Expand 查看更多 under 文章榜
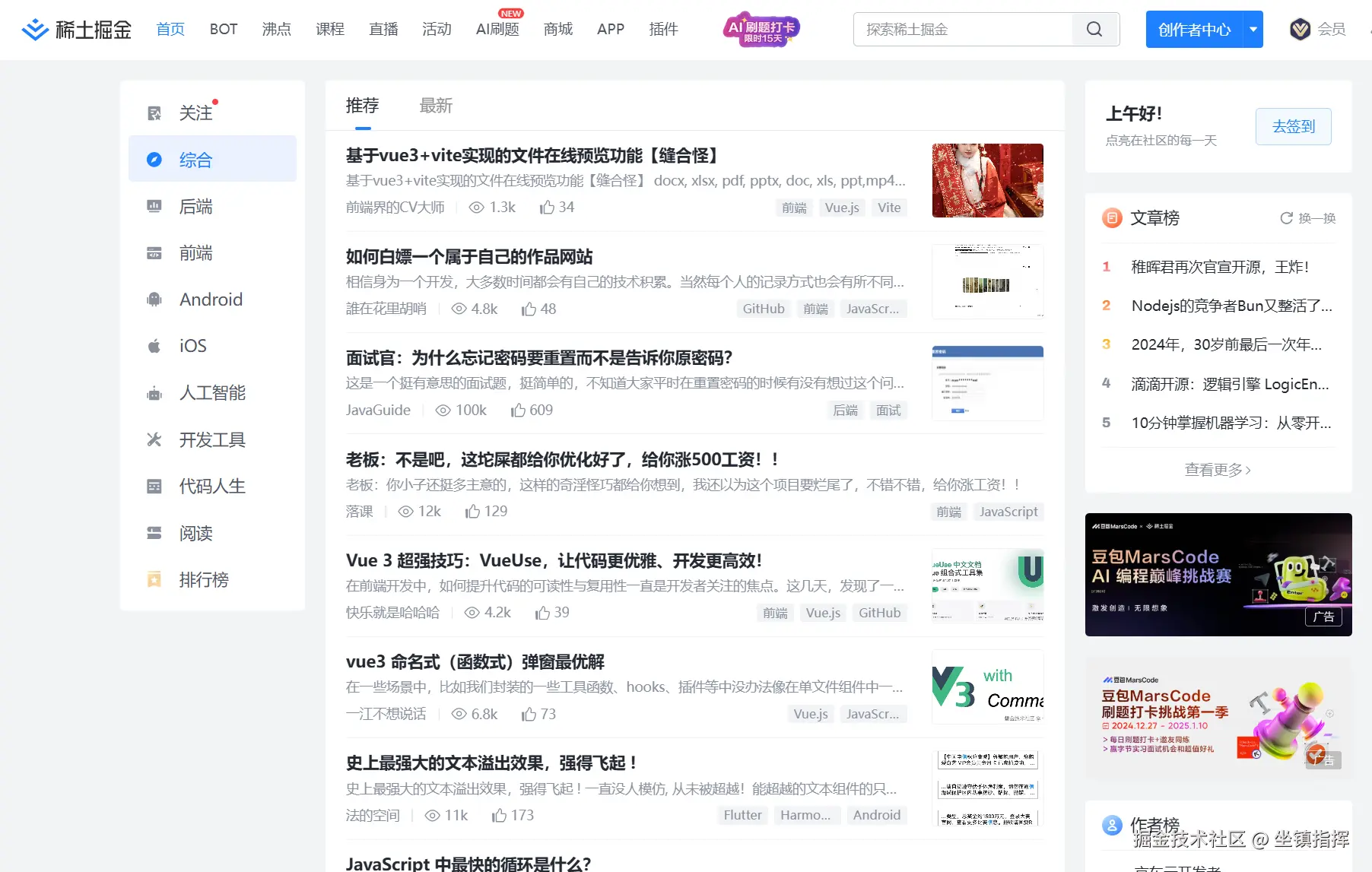The height and width of the screenshot is (872, 1372). [x=1218, y=470]
